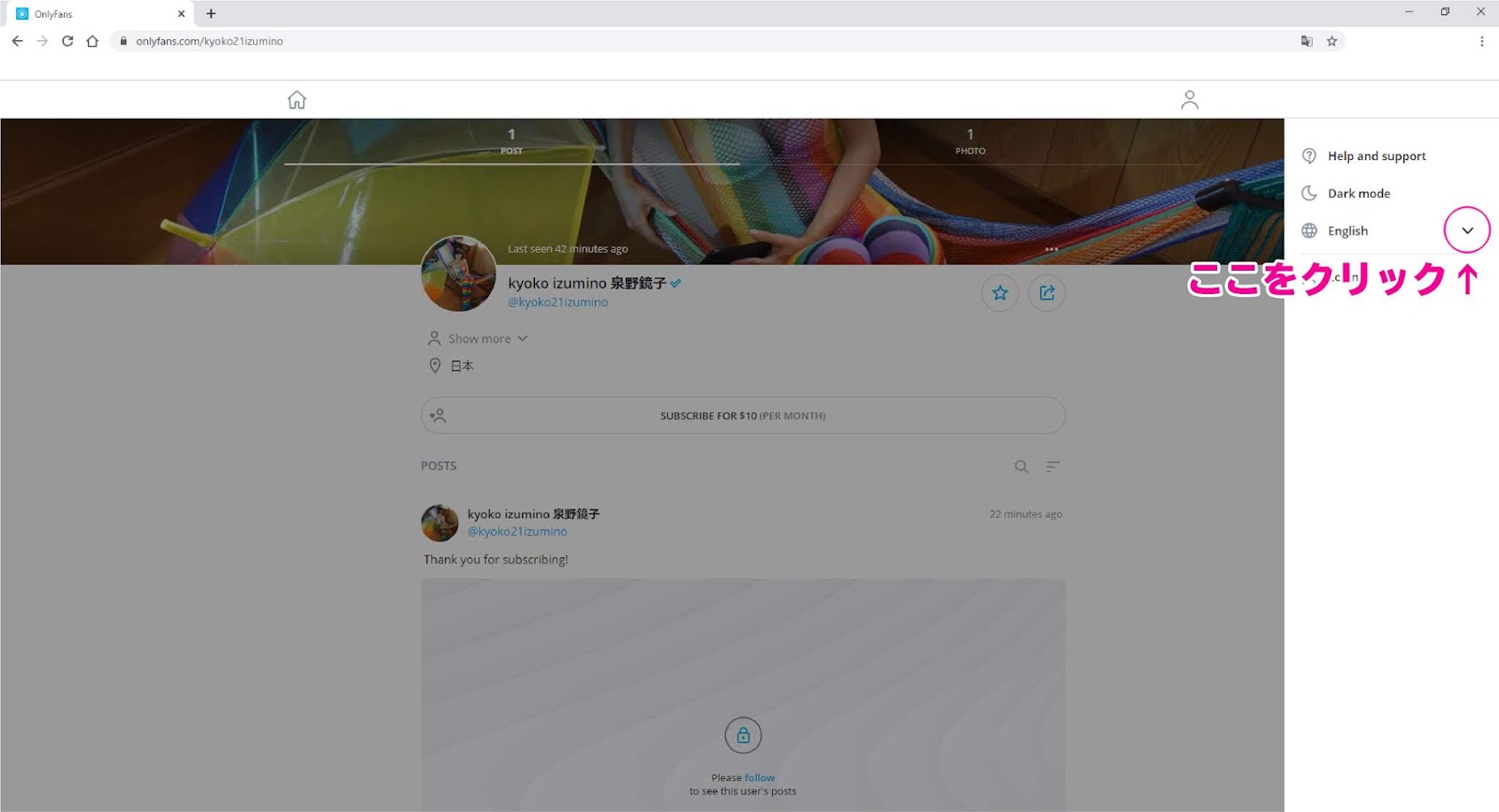Select English language entry
This screenshot has height=812, width=1499.
(x=1347, y=230)
